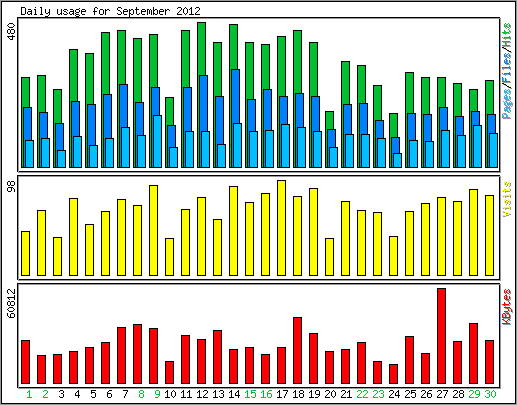Click the chart title "Daily usage for September 2012"

[110, 11]
